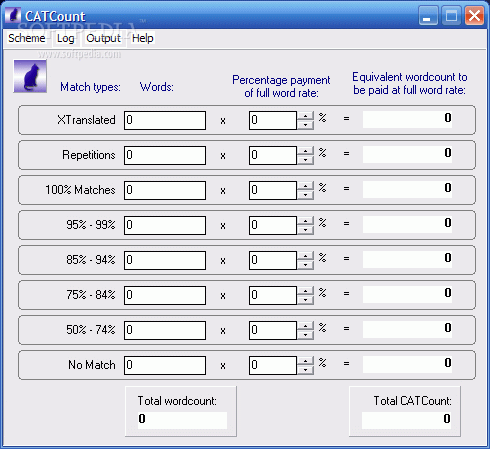
Task: Open the Scheme menu
Action: point(26,38)
